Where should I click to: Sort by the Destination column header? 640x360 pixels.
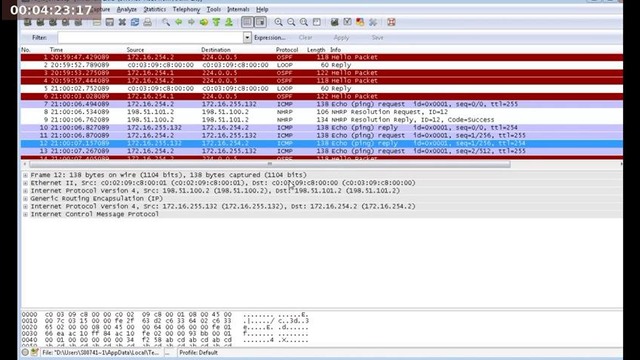click(216, 50)
